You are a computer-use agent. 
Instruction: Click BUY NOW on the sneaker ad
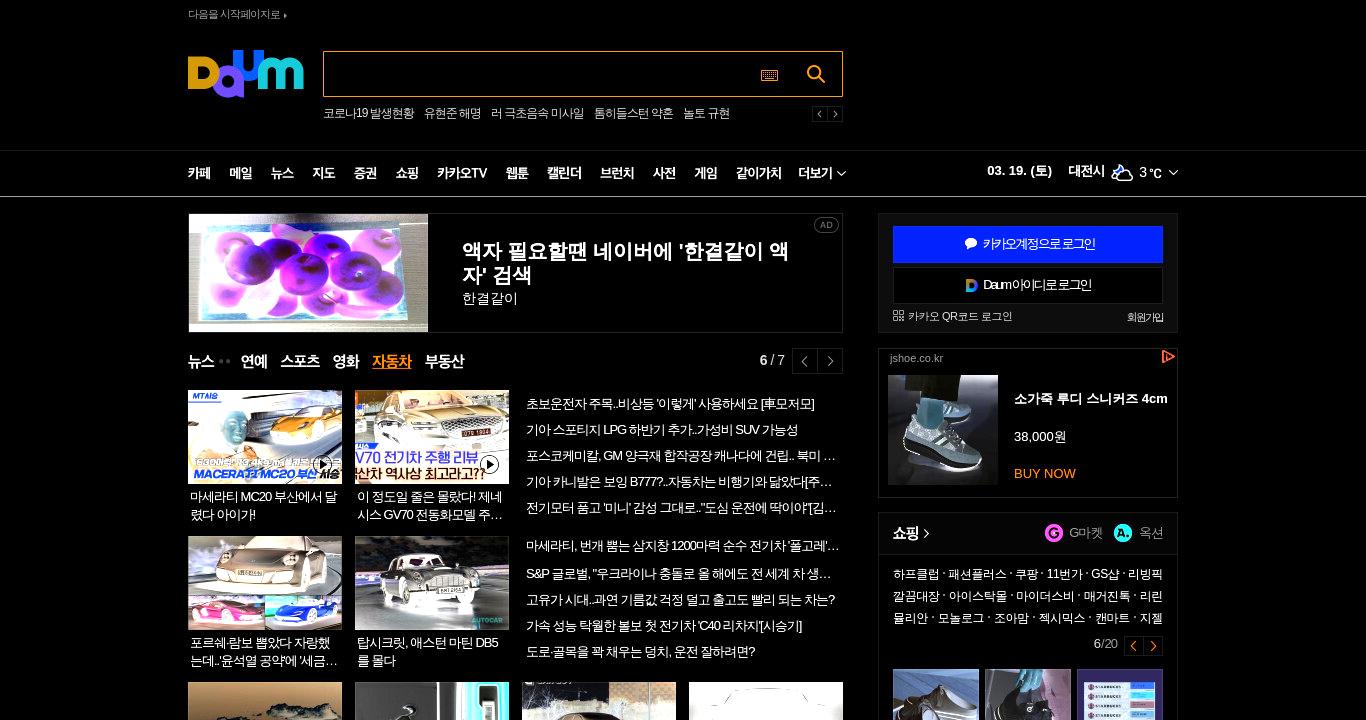coord(1045,473)
